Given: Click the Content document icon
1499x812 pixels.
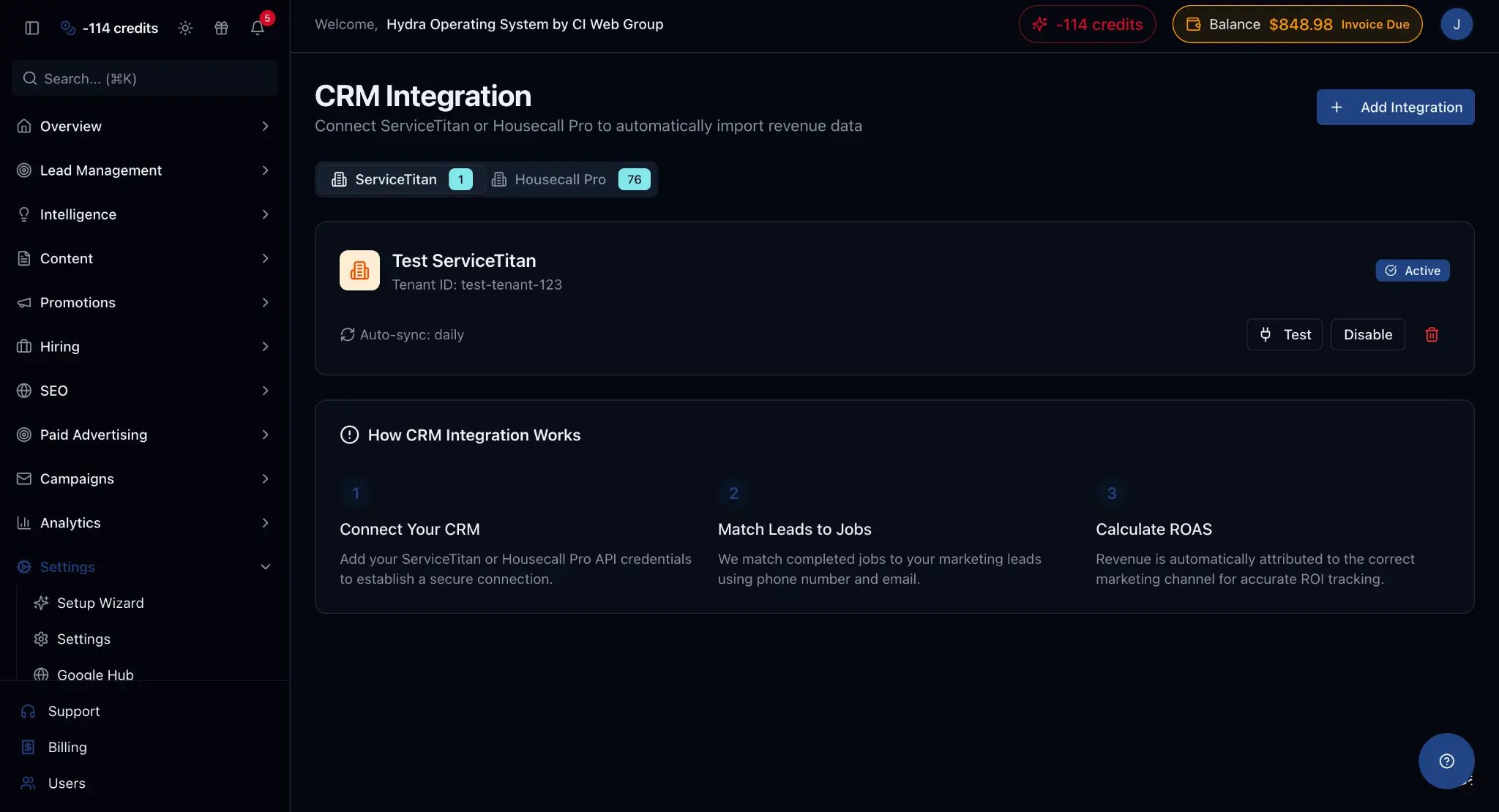Looking at the screenshot, I should click(24, 258).
